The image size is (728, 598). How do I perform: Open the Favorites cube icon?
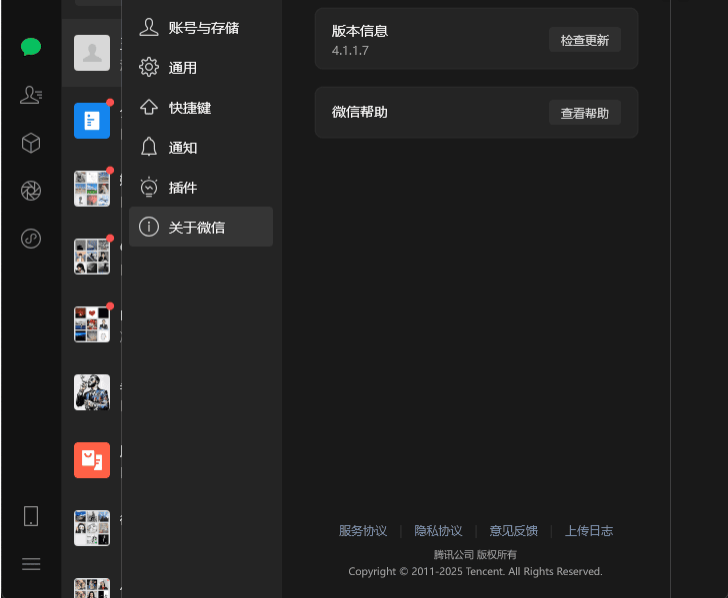tap(31, 143)
